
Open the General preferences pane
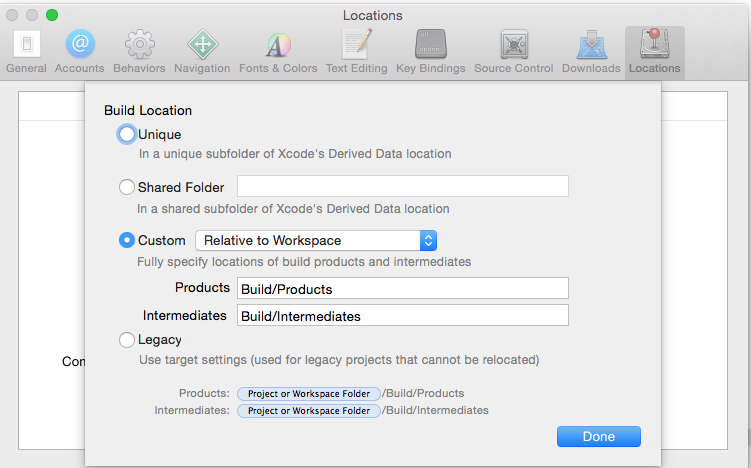coord(26,52)
